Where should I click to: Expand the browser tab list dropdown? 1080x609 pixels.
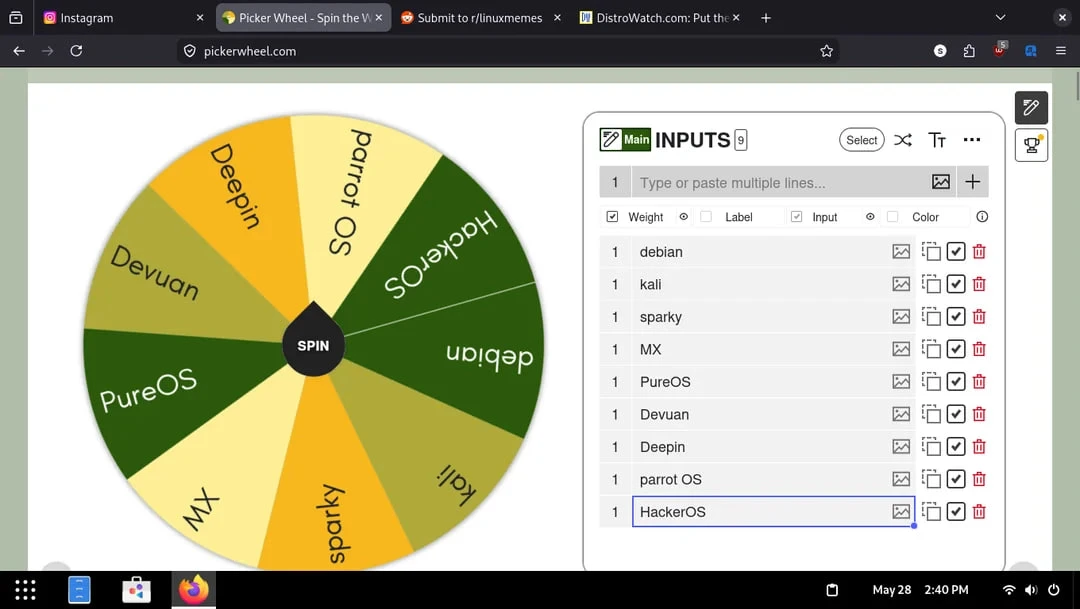1000,17
